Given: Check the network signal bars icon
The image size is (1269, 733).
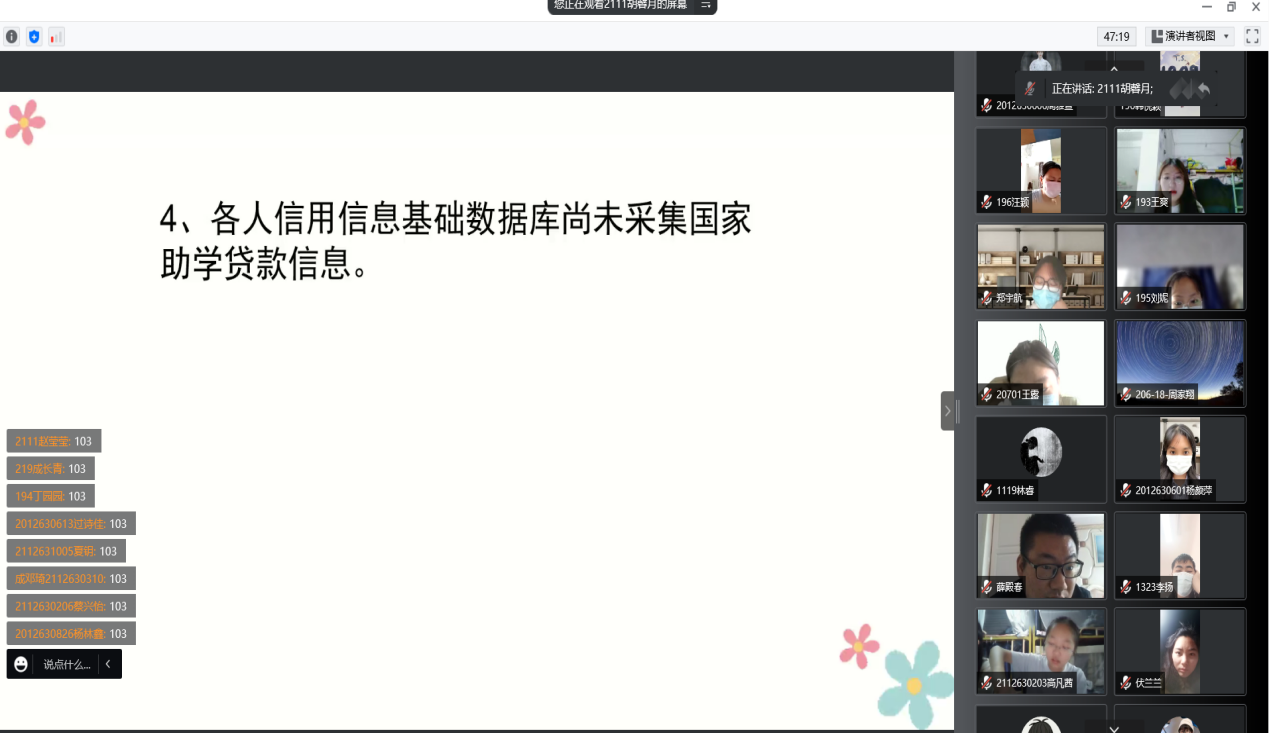Looking at the screenshot, I should 56,37.
